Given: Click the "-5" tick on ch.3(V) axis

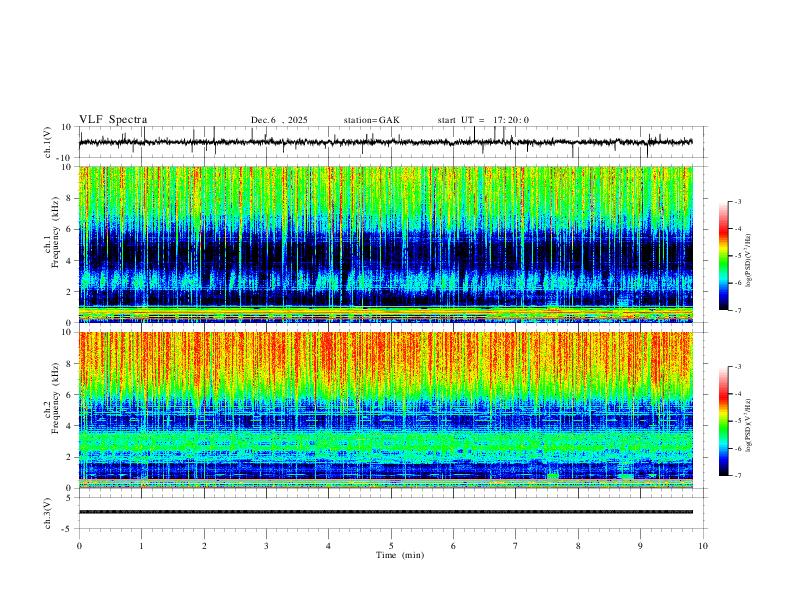Looking at the screenshot, I should pyautogui.click(x=68, y=529).
